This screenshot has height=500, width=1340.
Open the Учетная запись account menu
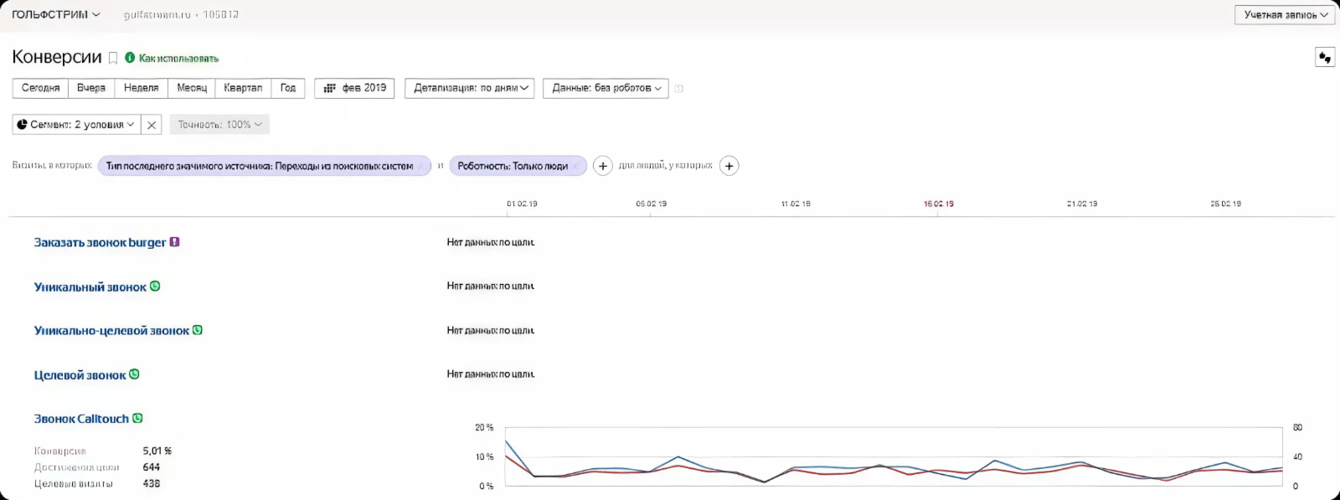click(1285, 15)
